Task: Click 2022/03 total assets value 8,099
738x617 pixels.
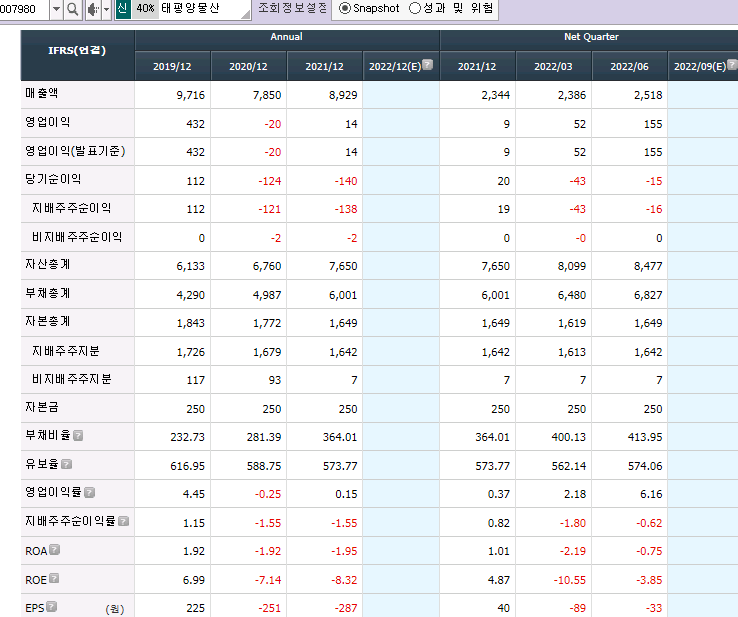Action: (x=572, y=266)
